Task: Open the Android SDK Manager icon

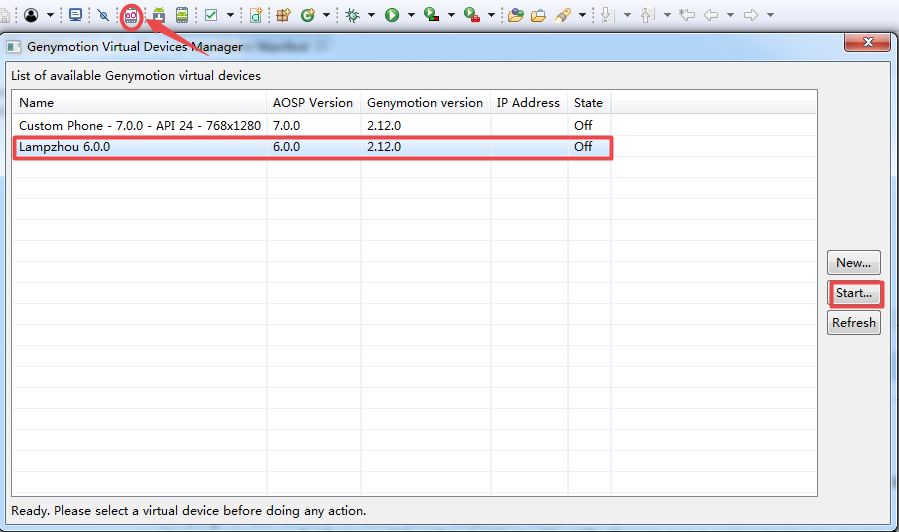Action: click(x=159, y=15)
